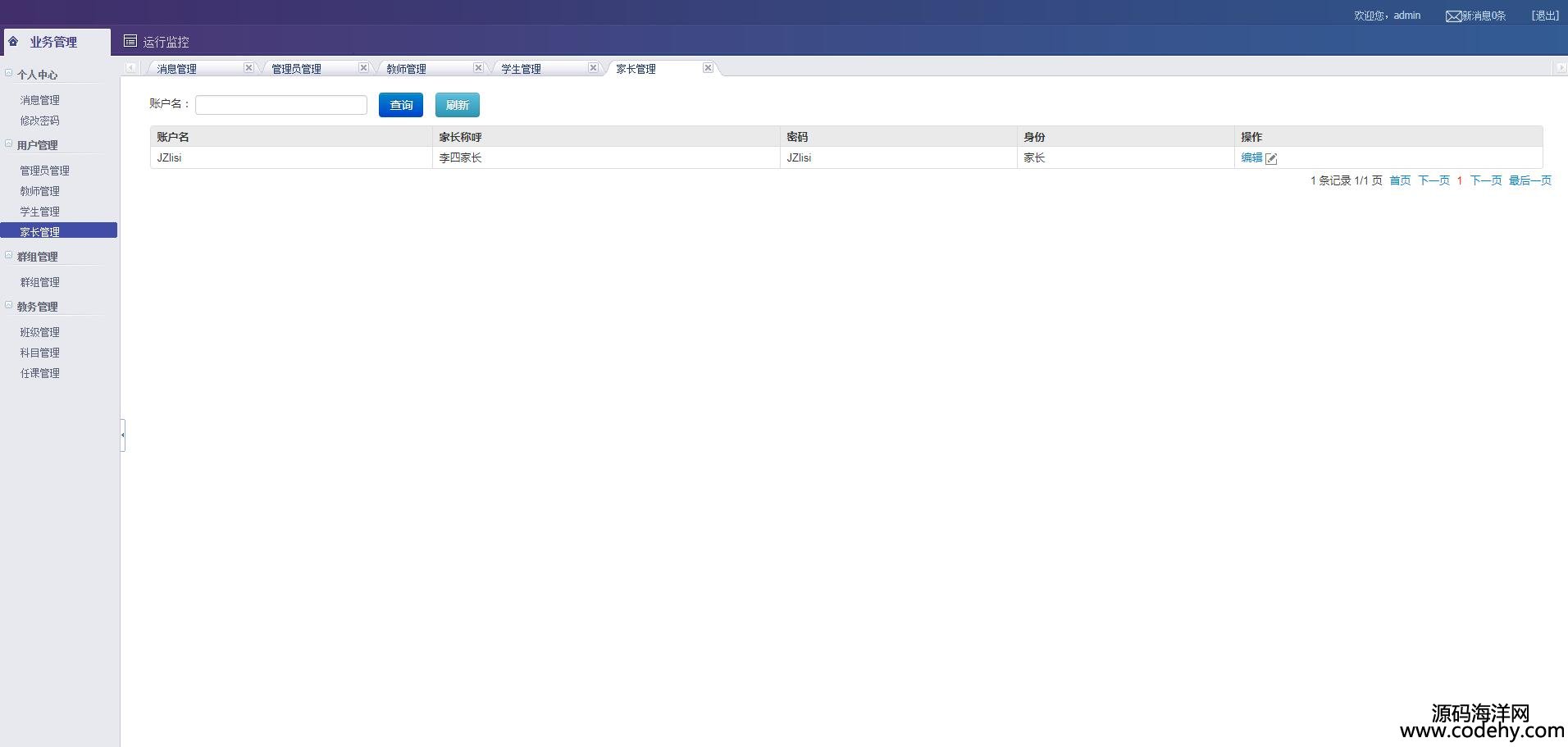Focus the 账户名 input field
The width and height of the screenshot is (1568, 747).
click(280, 105)
